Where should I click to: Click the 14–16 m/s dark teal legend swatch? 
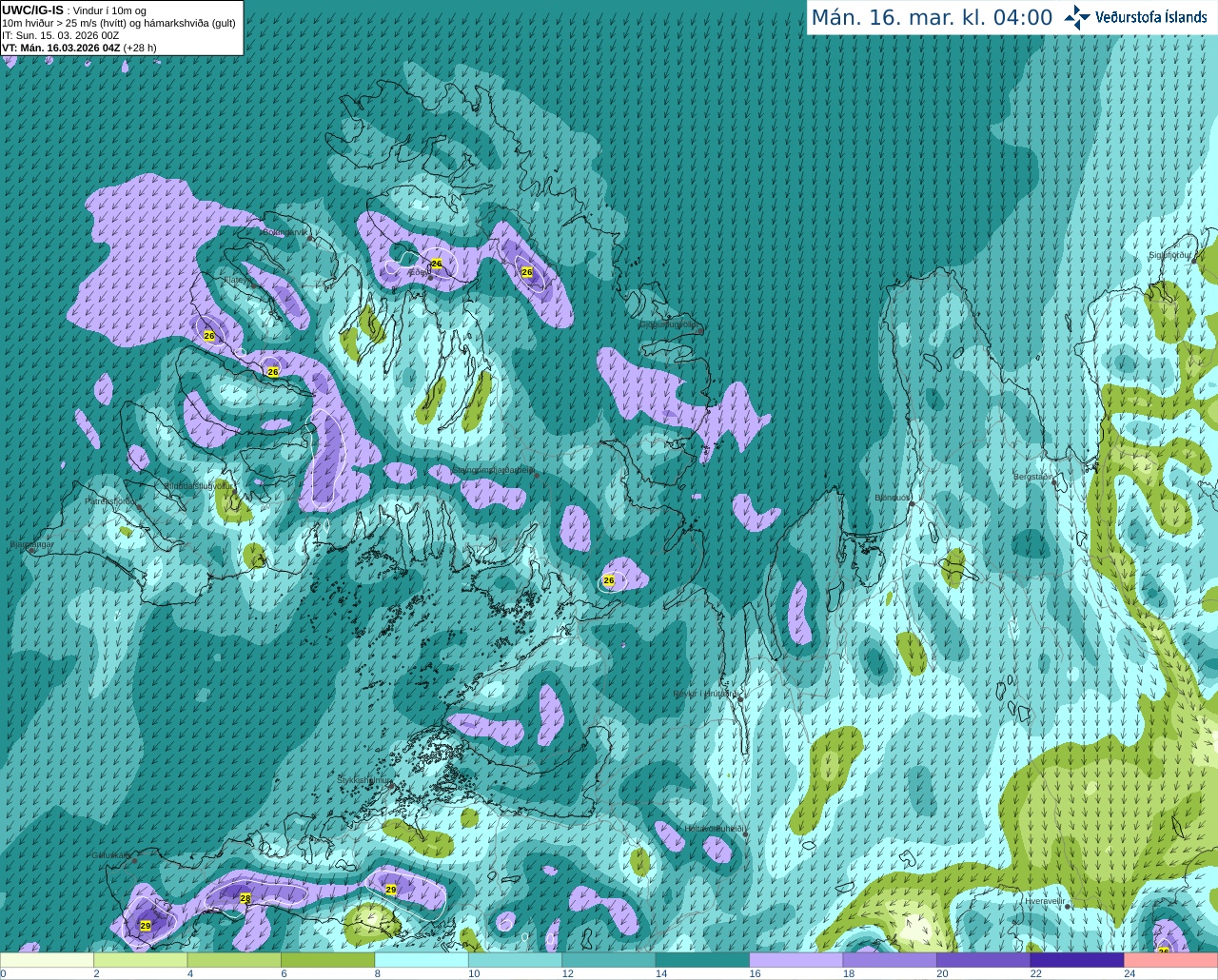click(702, 960)
